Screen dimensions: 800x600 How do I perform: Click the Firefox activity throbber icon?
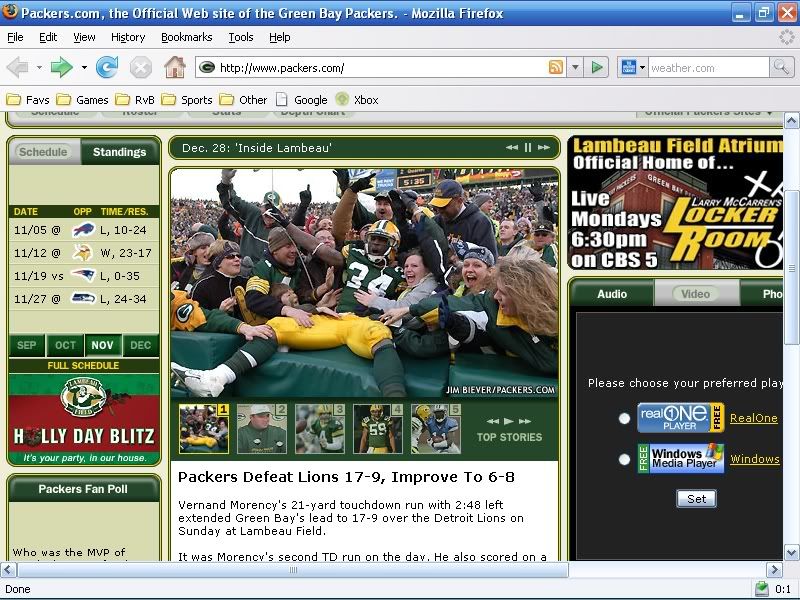(788, 37)
